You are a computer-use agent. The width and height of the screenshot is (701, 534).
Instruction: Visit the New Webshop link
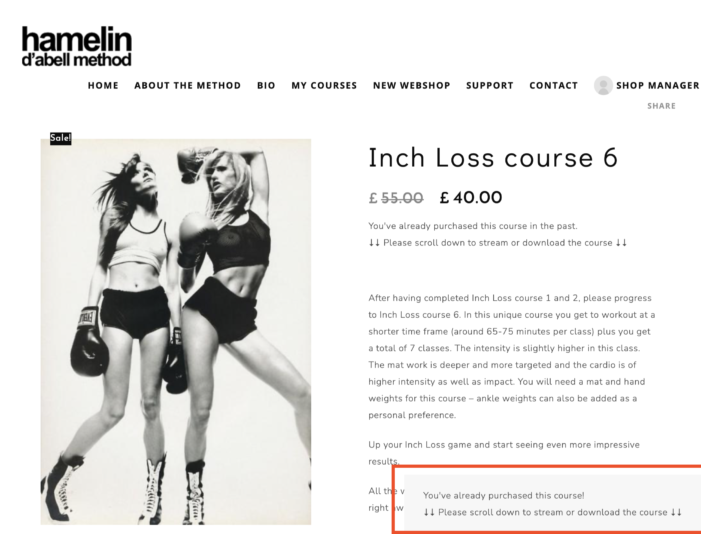[411, 85]
